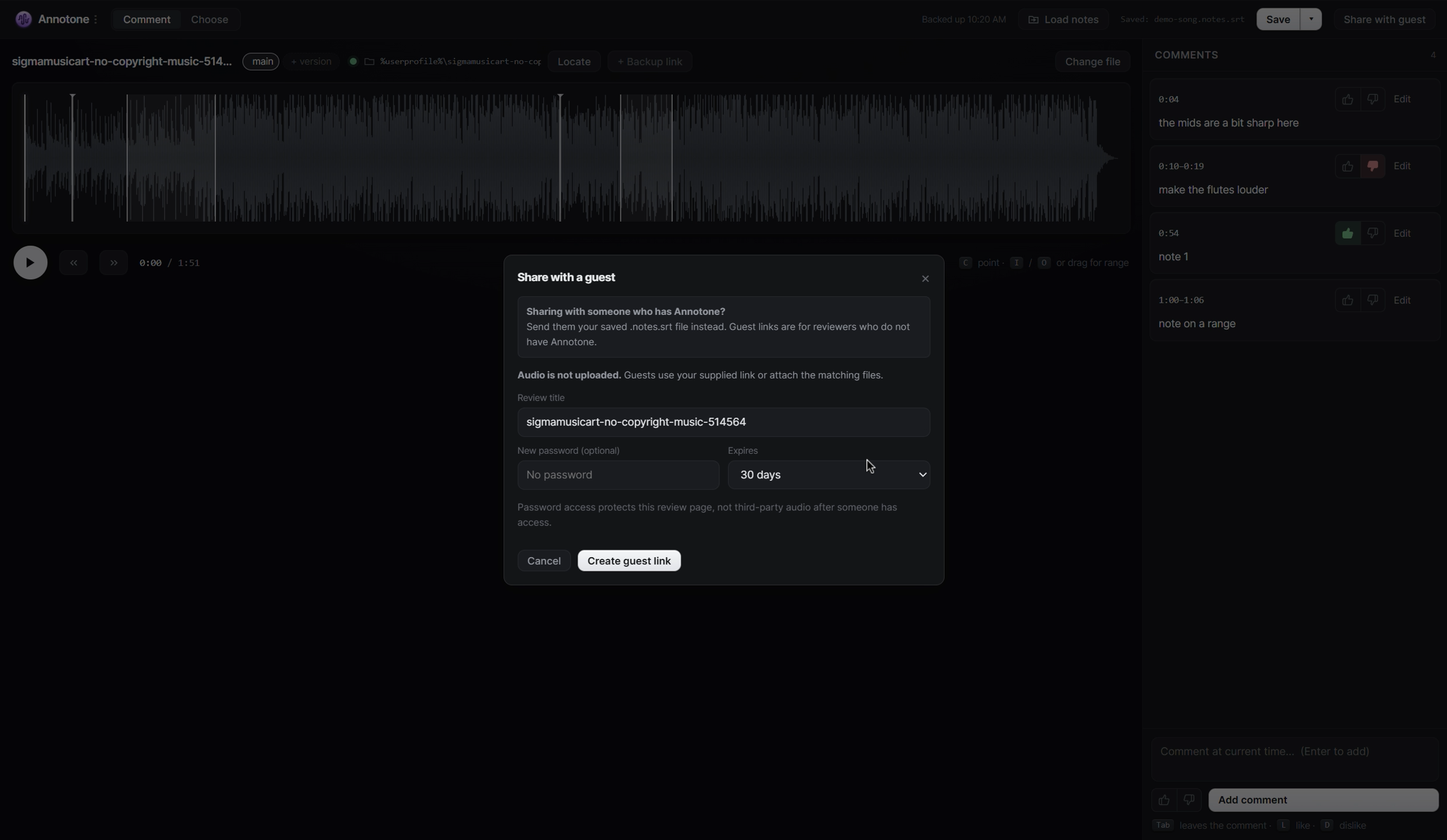
Task: Edit the note 1 comment
Action: [x=1402, y=233]
